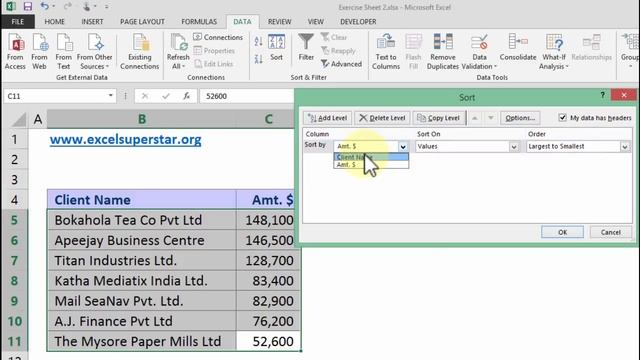Click the formula bar showing 52600
The width and height of the screenshot is (640, 360).
247,96
